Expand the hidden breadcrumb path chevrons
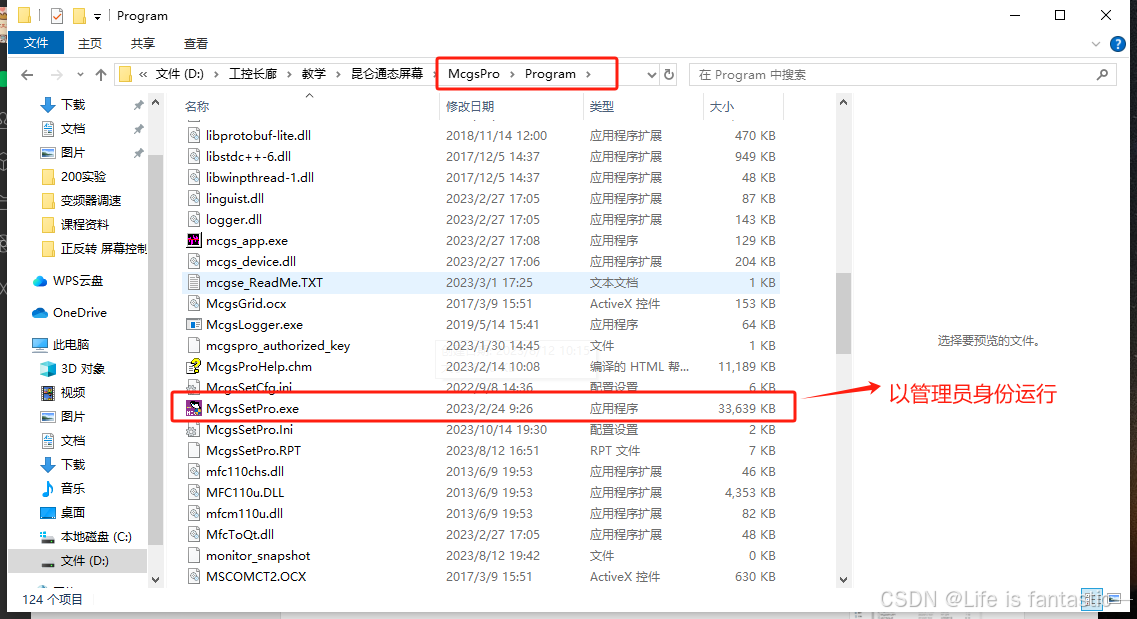This screenshot has width=1137, height=619. tap(144, 74)
